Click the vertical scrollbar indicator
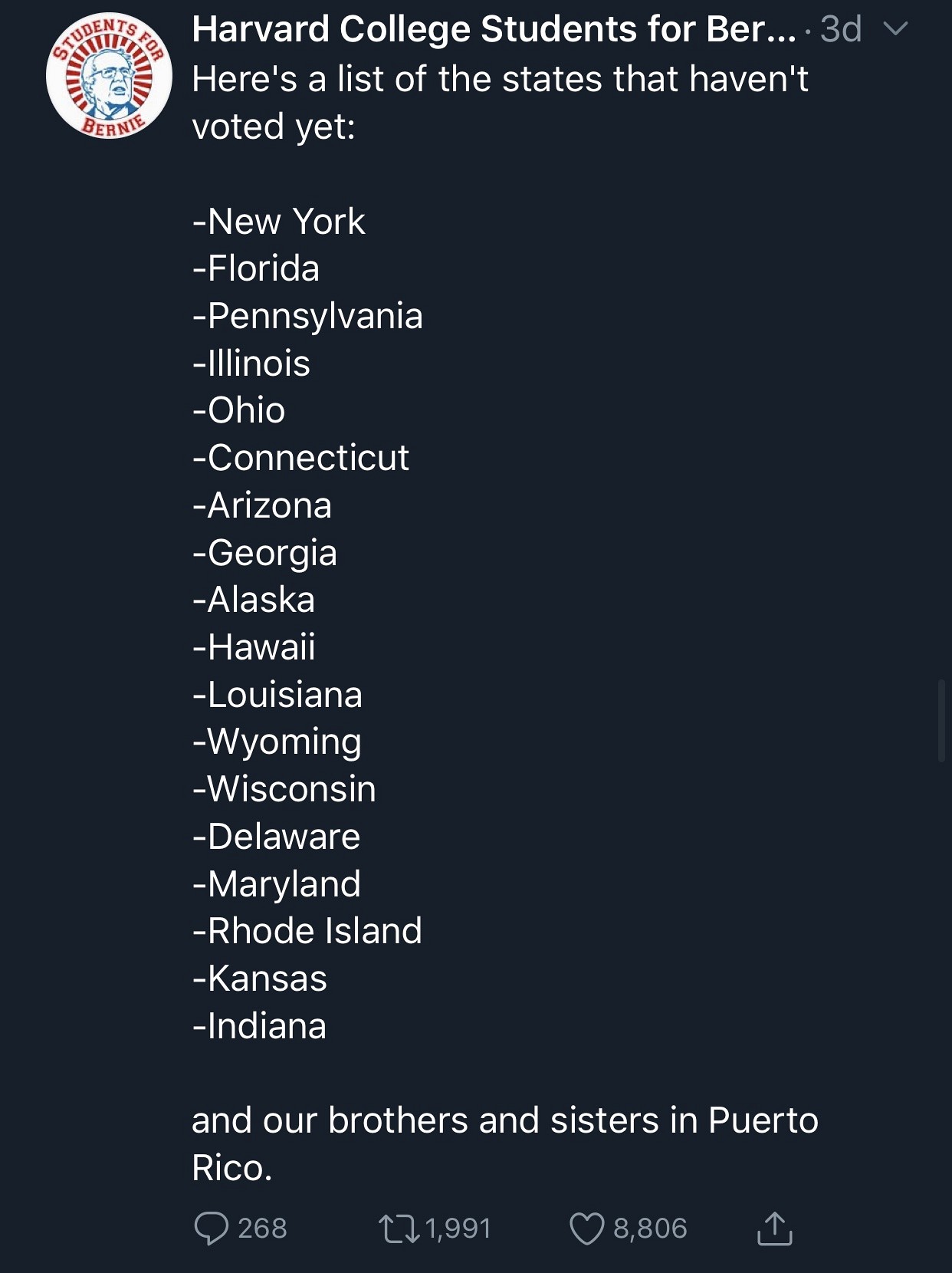This screenshot has width=952, height=1273. click(941, 719)
